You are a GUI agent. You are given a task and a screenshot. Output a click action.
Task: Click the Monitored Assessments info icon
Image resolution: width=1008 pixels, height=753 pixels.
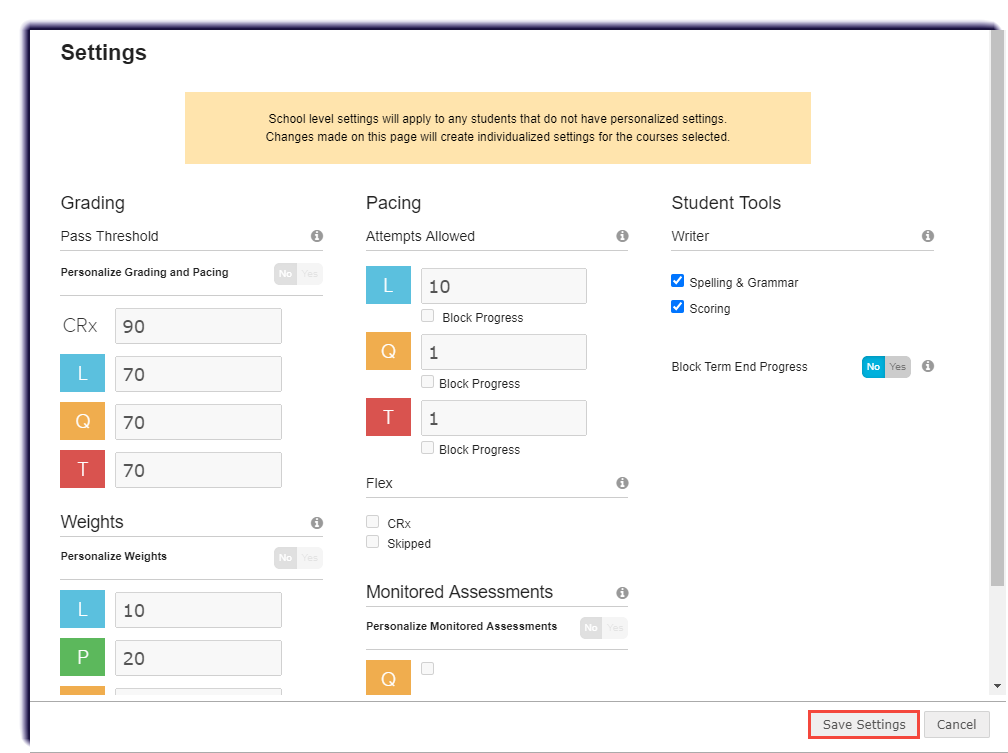[622, 592]
